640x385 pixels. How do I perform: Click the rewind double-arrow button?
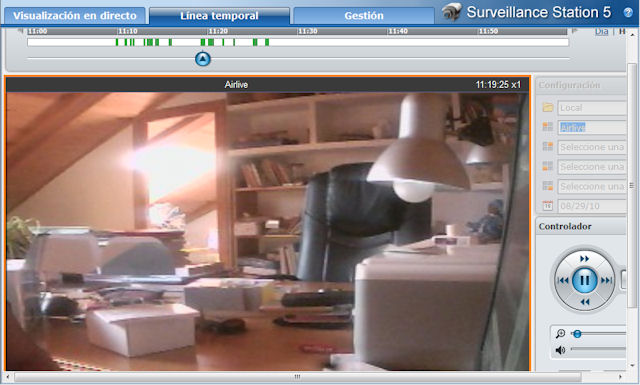coord(584,302)
